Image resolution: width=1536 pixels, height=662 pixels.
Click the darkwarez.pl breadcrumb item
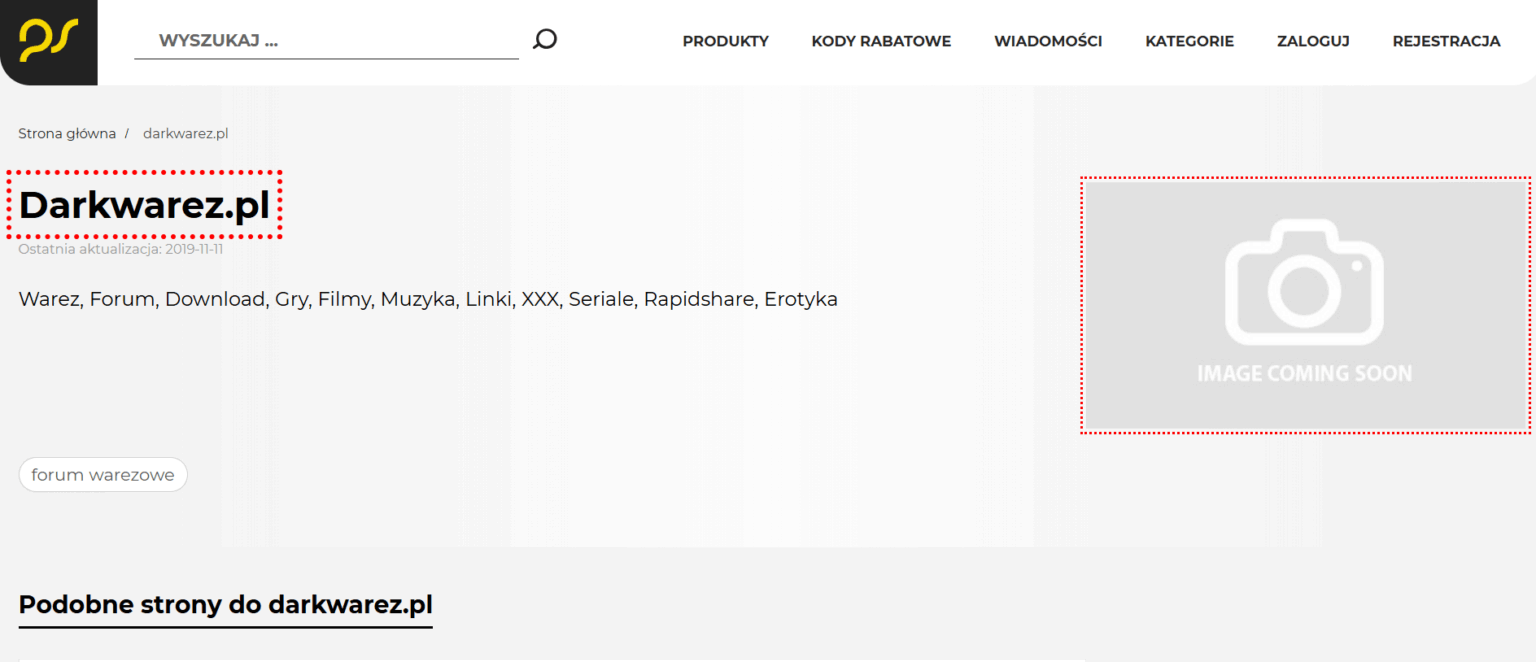click(185, 133)
